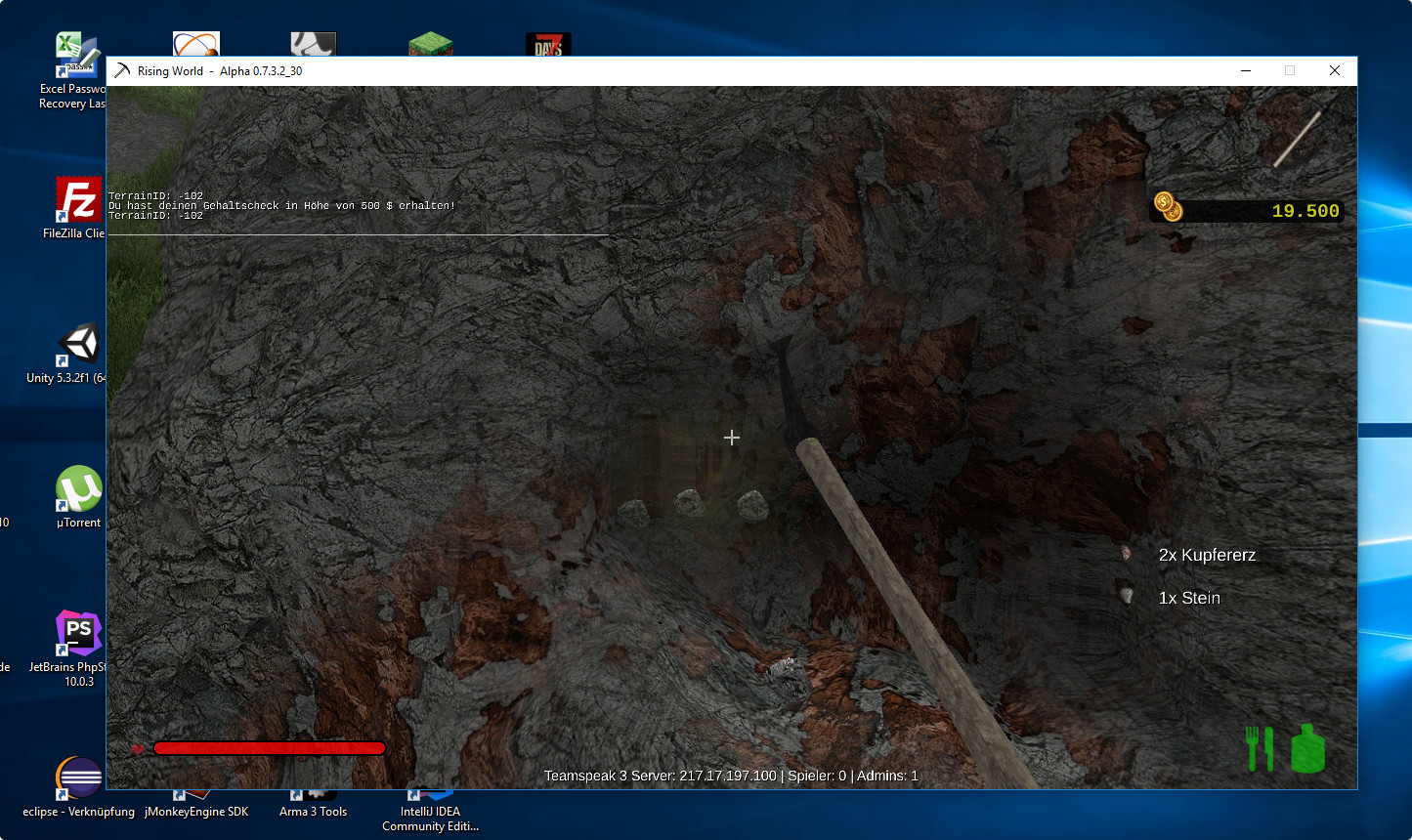Click the heart icon beside the health bar
Image resolution: width=1412 pixels, height=840 pixels.
(138, 748)
